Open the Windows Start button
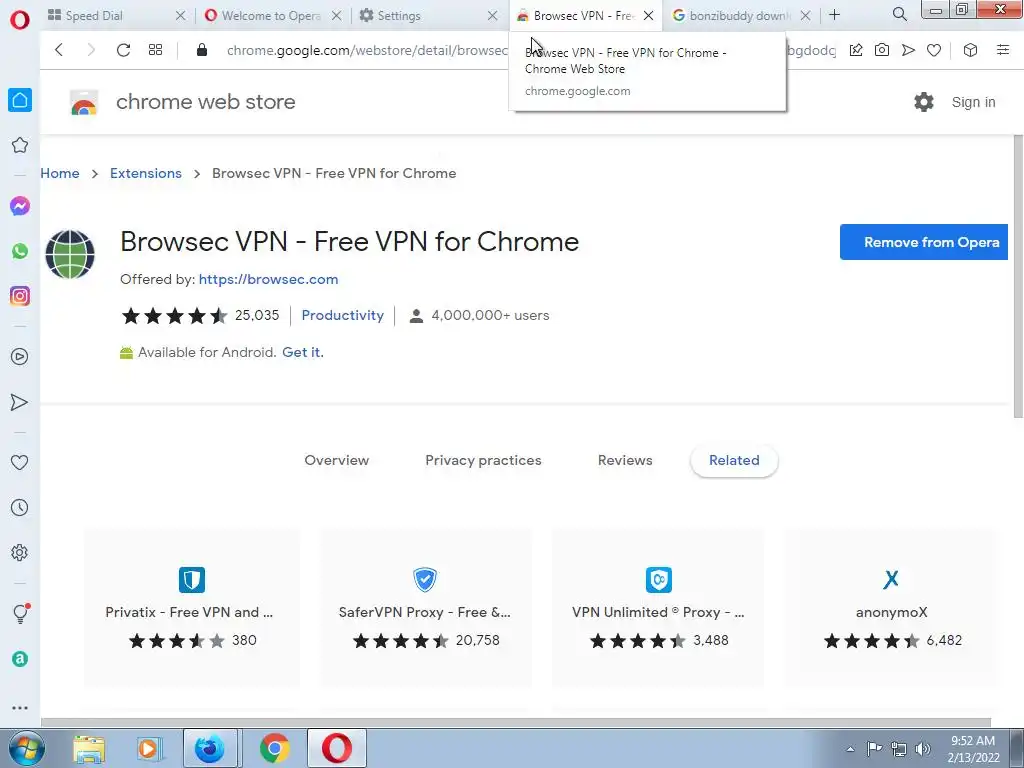Viewport: 1024px width, 768px height. point(26,748)
